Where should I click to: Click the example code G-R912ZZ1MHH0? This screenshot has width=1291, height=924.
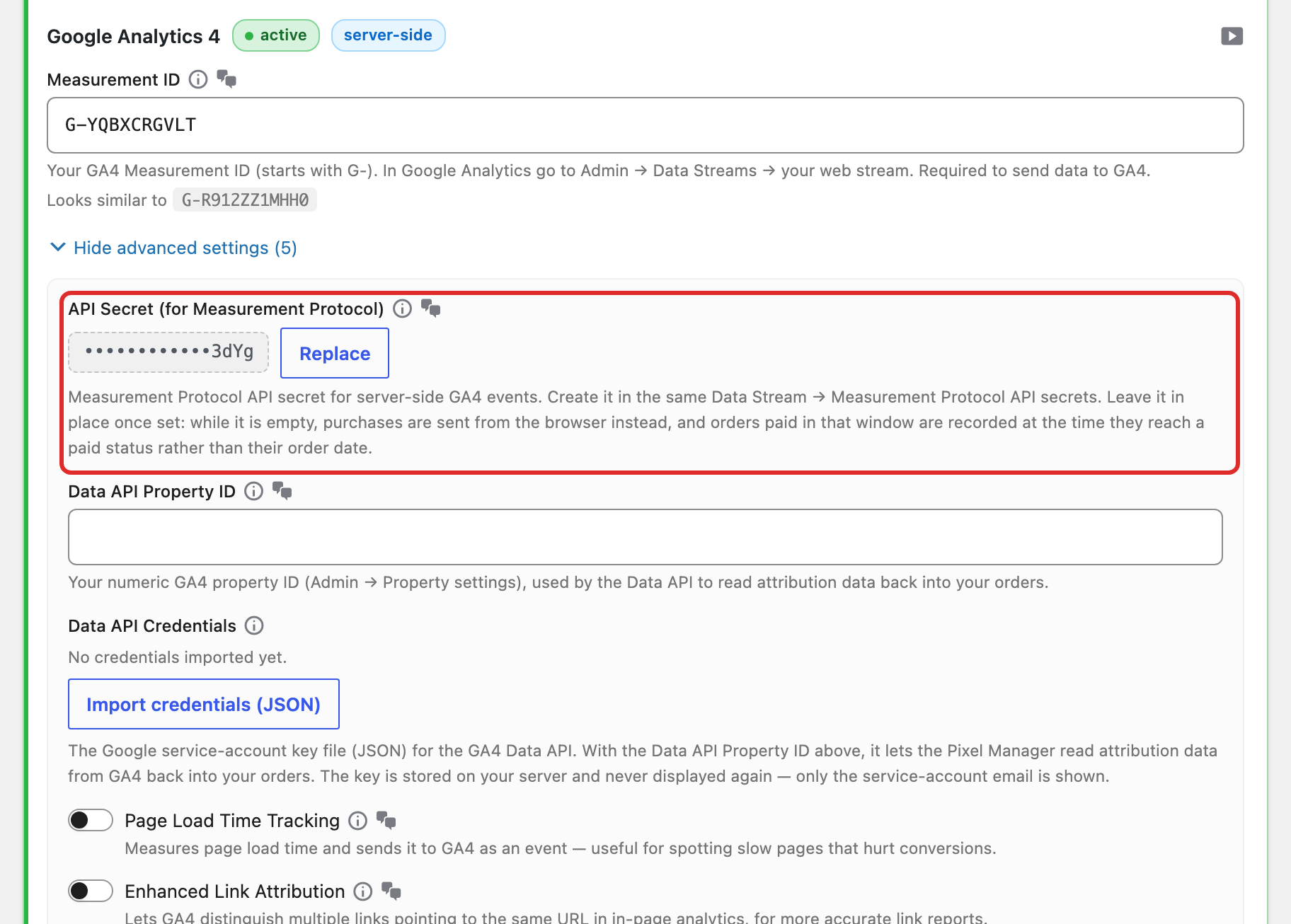[245, 200]
